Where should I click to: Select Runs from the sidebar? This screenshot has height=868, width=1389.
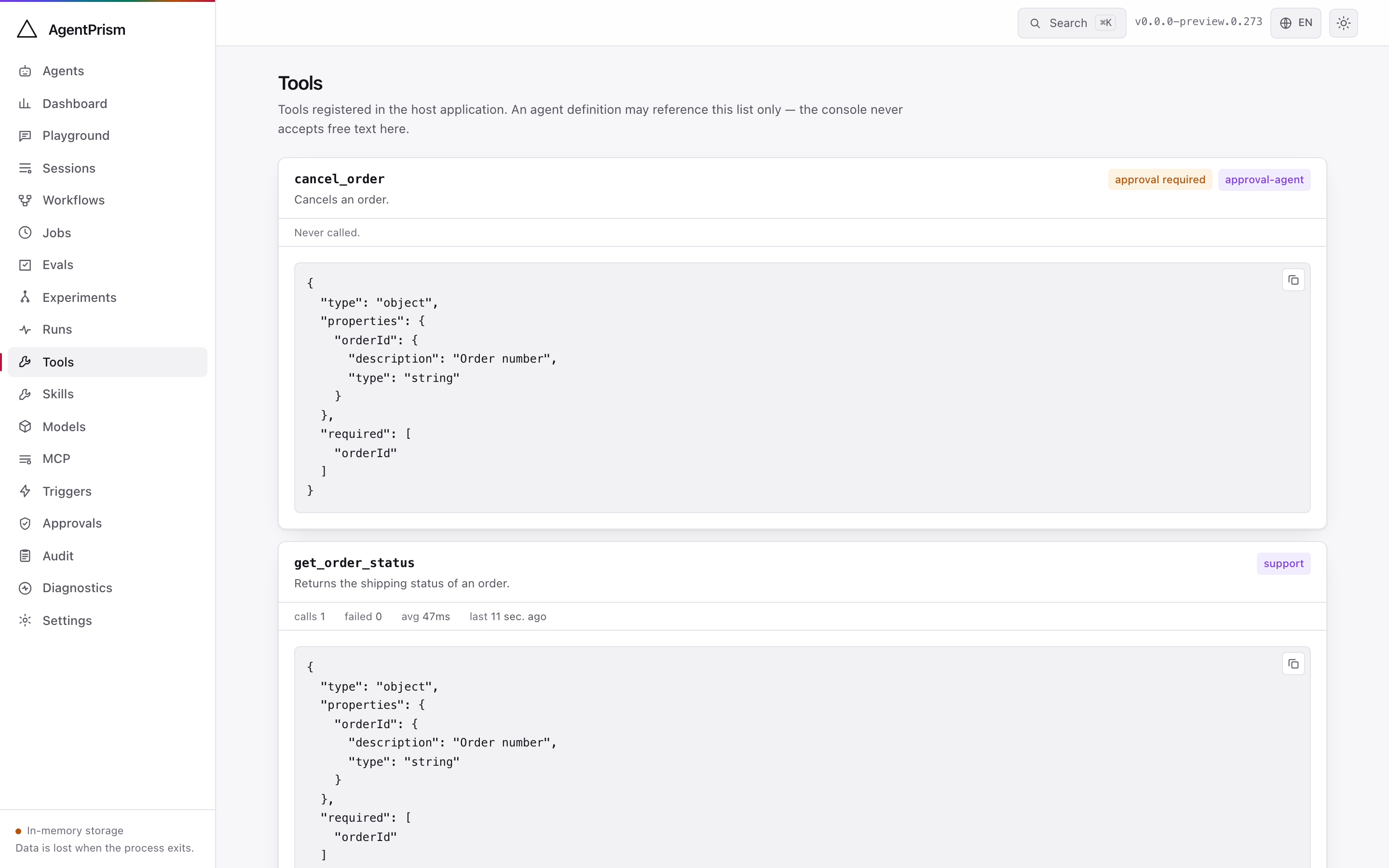coord(108,329)
